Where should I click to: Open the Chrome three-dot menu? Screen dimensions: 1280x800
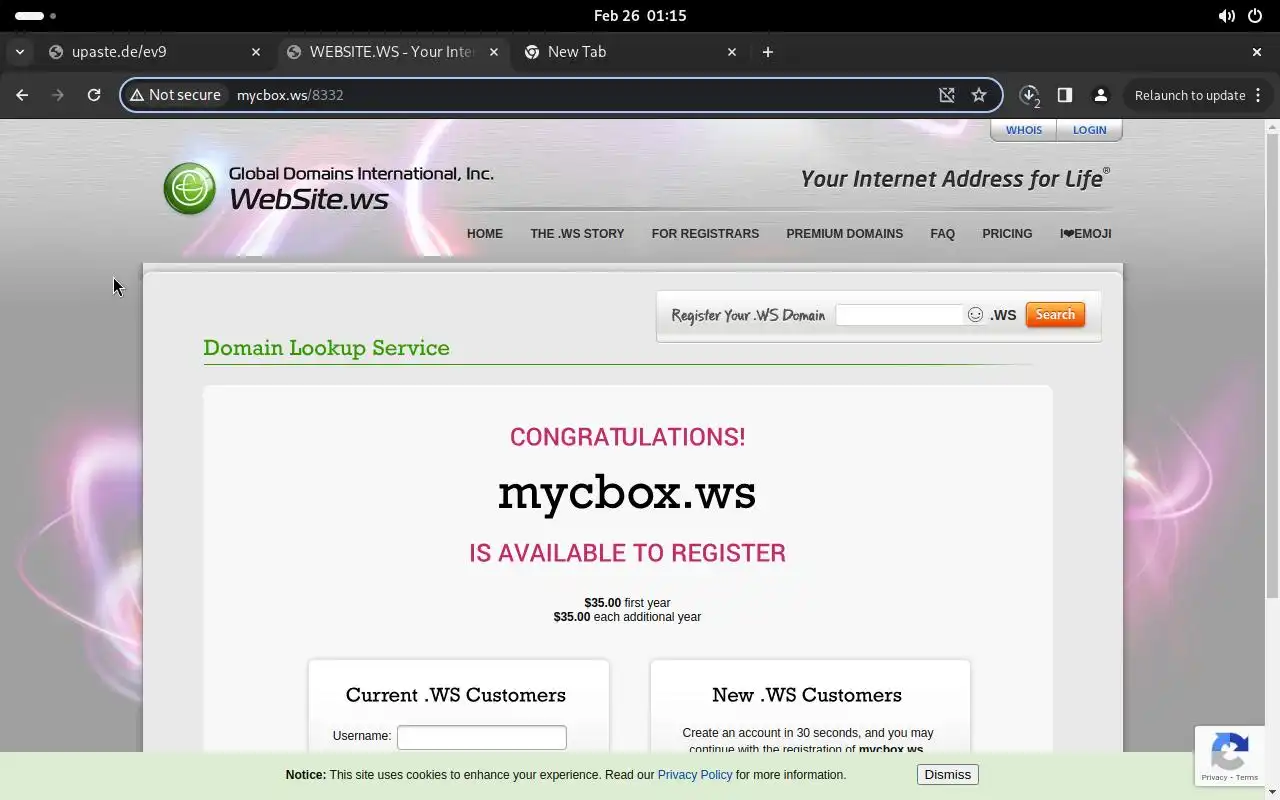tap(1258, 95)
